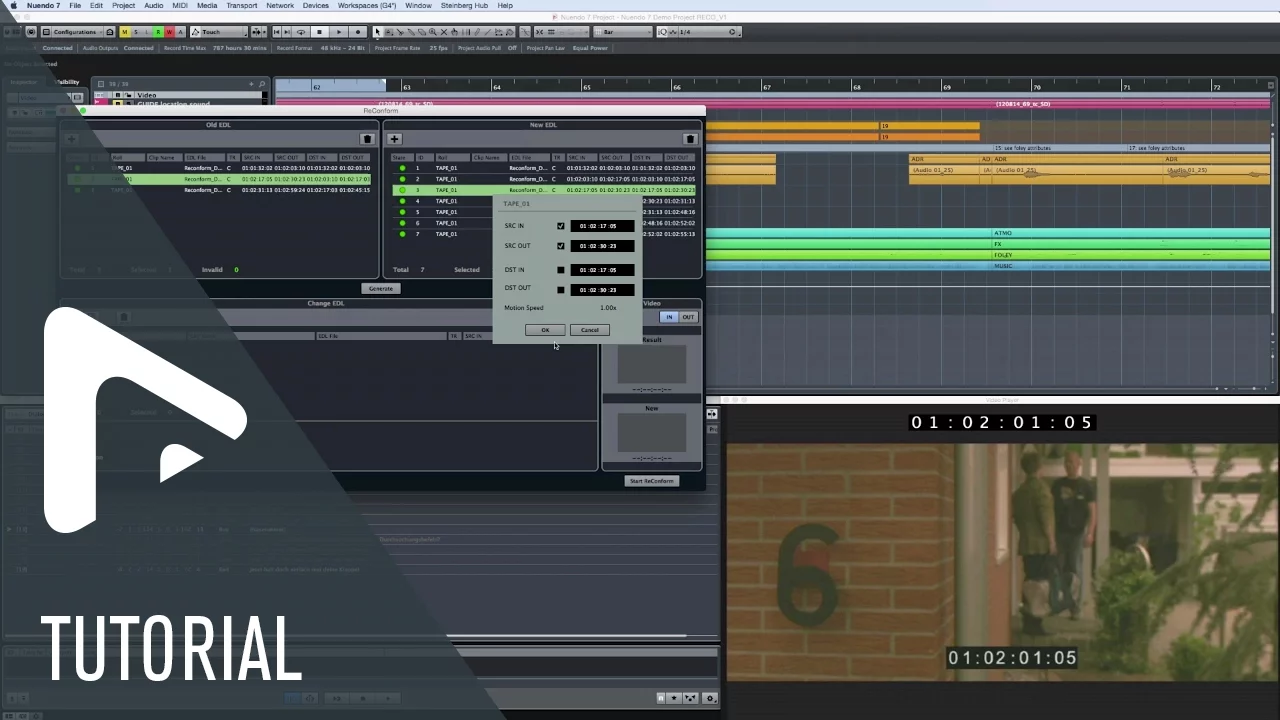Toggle global Write automation (W) button
The image size is (1280, 720).
click(168, 32)
